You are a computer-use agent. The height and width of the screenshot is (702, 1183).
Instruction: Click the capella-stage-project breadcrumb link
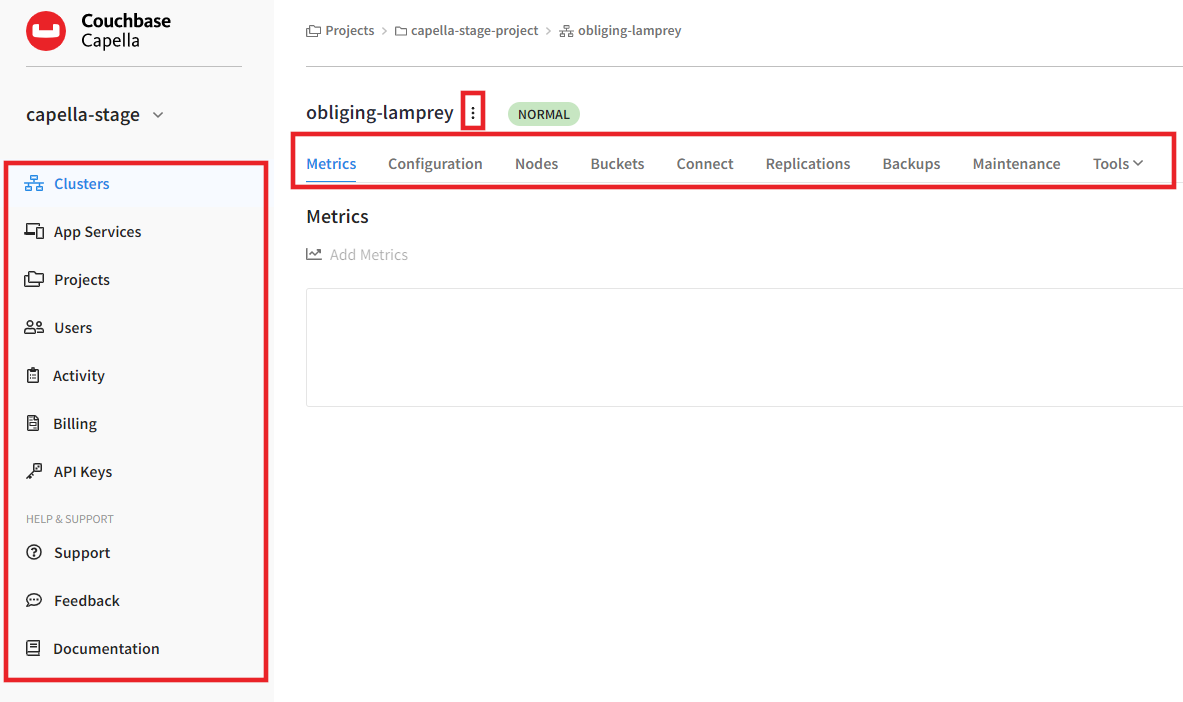pos(475,31)
